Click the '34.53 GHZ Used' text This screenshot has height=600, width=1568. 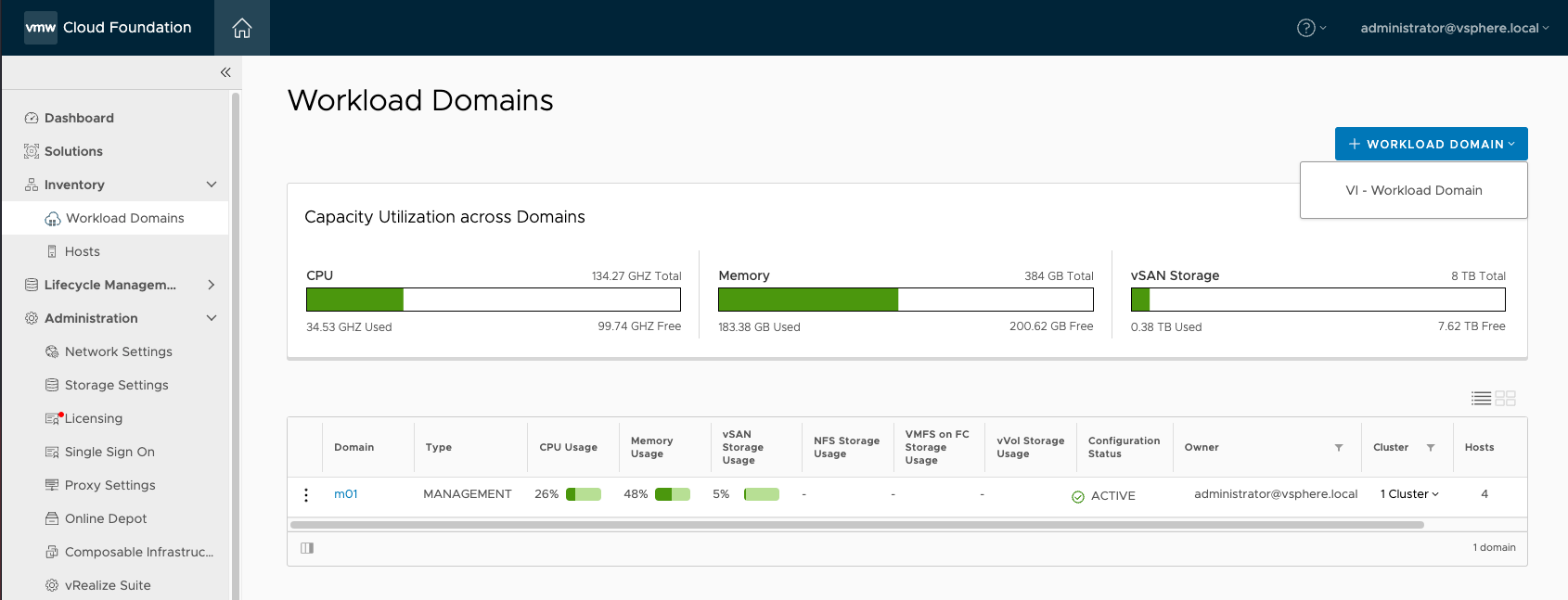[349, 327]
